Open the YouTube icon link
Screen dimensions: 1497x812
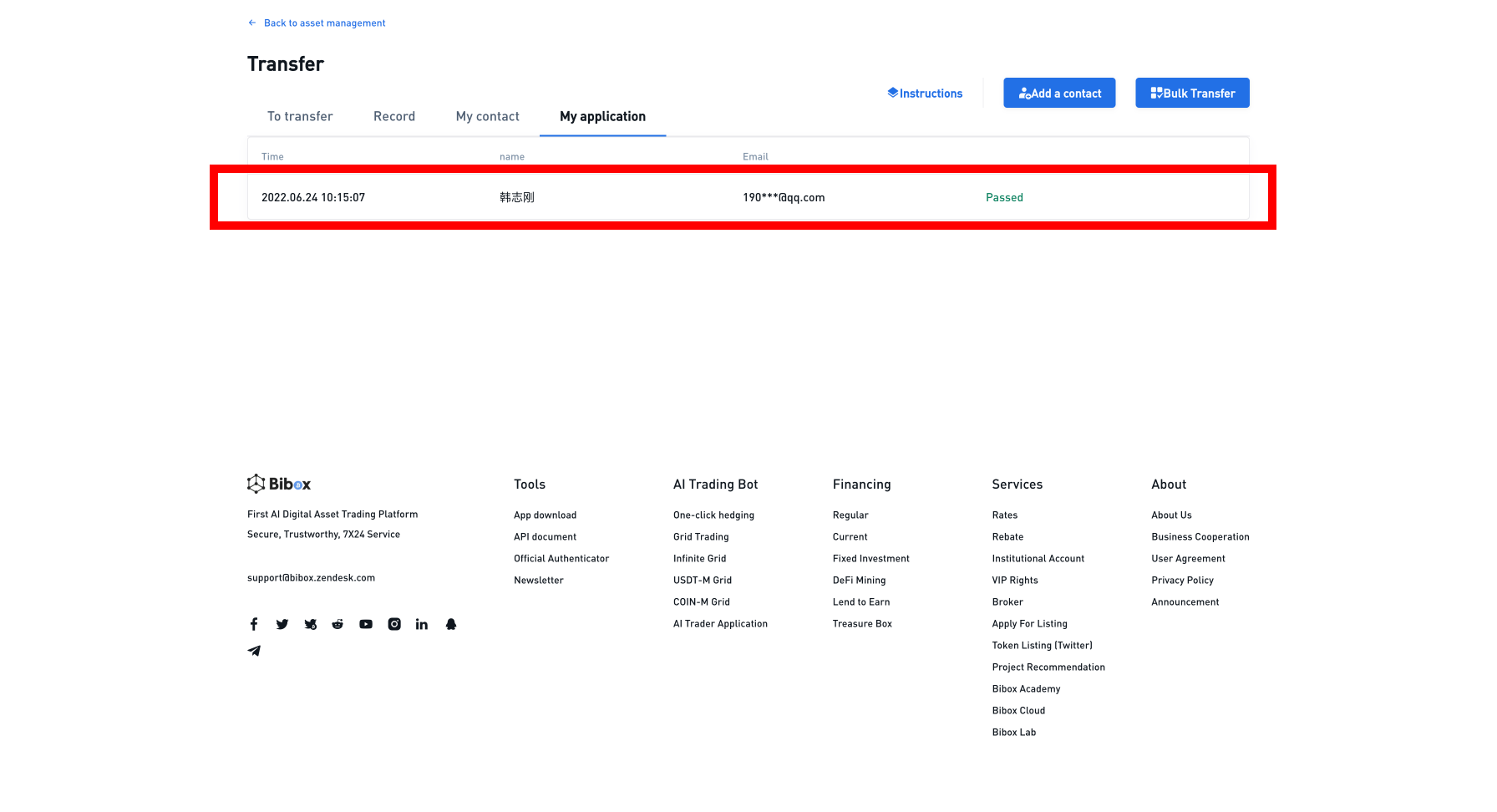366,624
